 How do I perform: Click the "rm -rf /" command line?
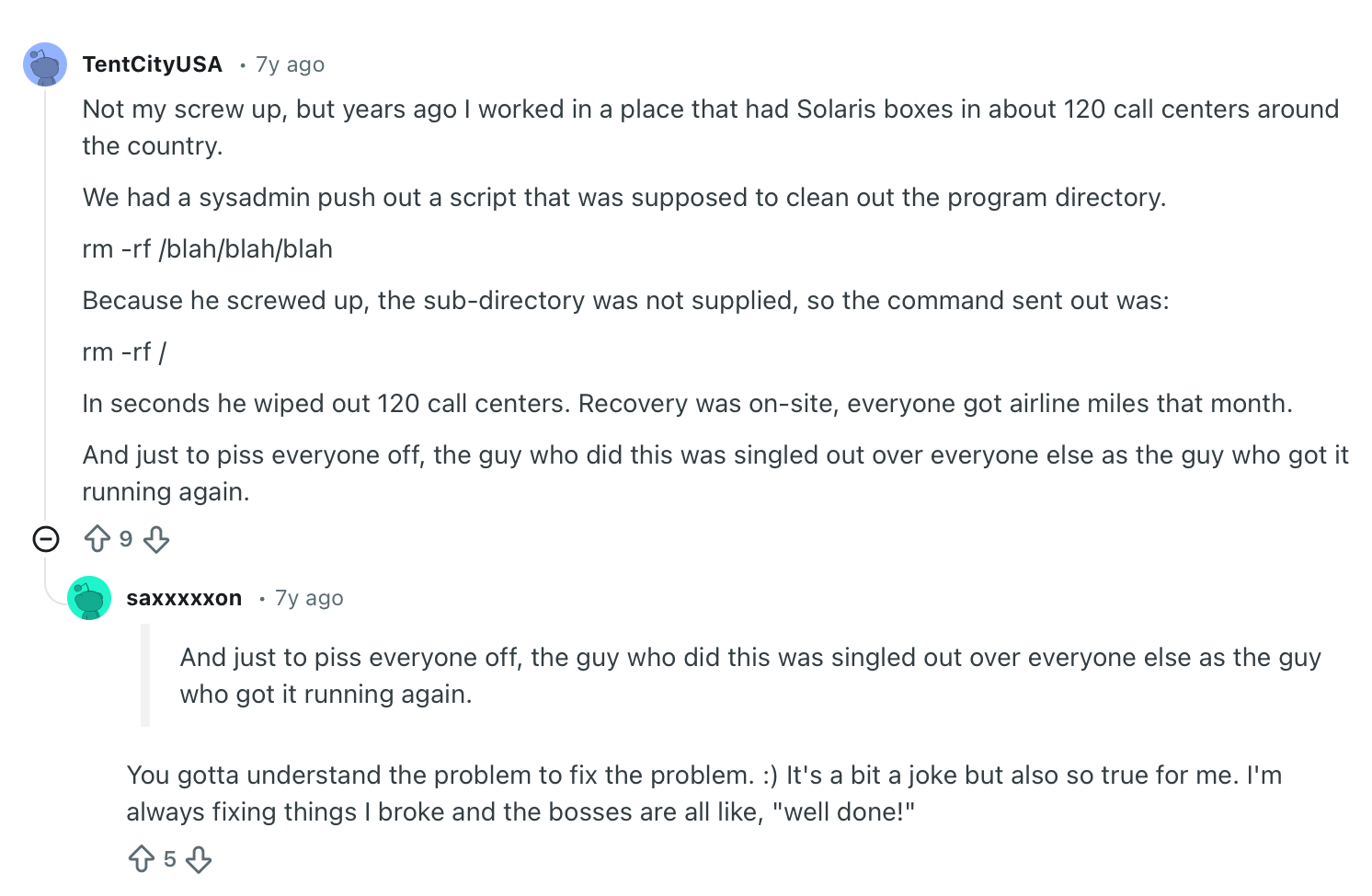coord(125,352)
